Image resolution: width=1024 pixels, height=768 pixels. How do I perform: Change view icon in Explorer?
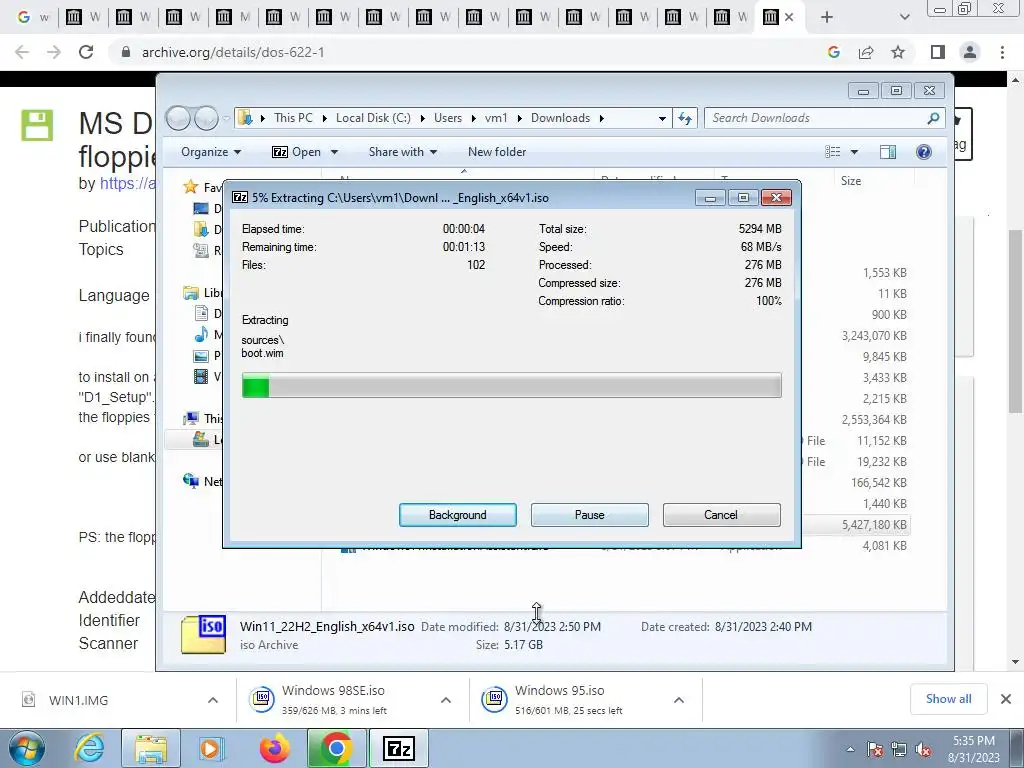(833, 152)
